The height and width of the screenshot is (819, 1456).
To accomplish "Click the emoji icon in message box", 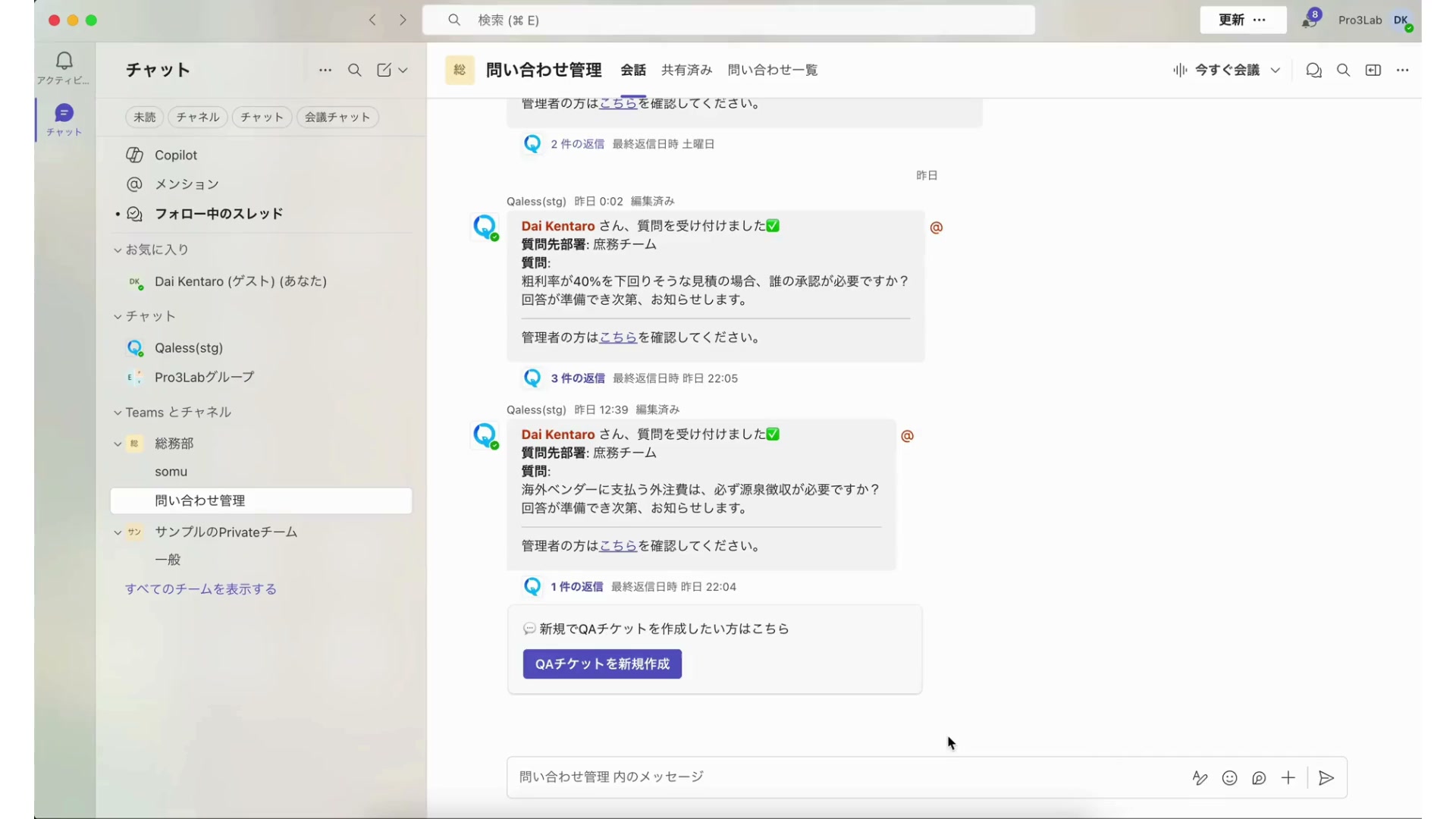I will 1229,778.
